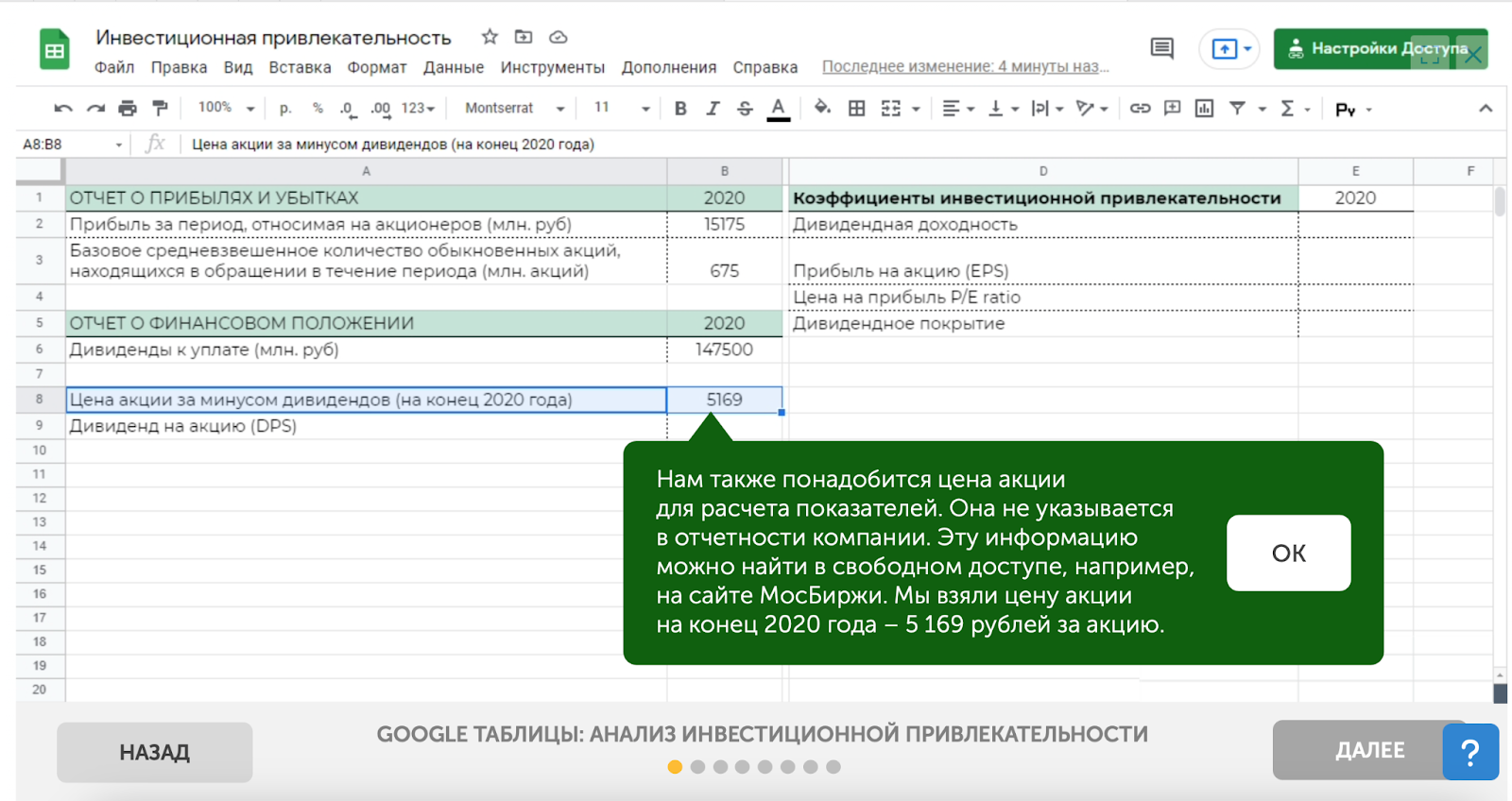Toggle Bold formatting
Image resolution: width=1512 pixels, height=801 pixels.
pyautogui.click(x=680, y=109)
